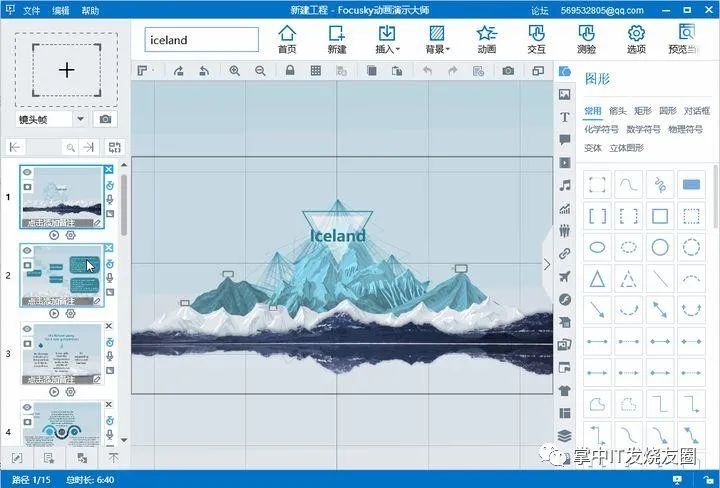Viewport: 720px width, 488px height.
Task: Collapse the right panel arrow
Action: click(547, 265)
